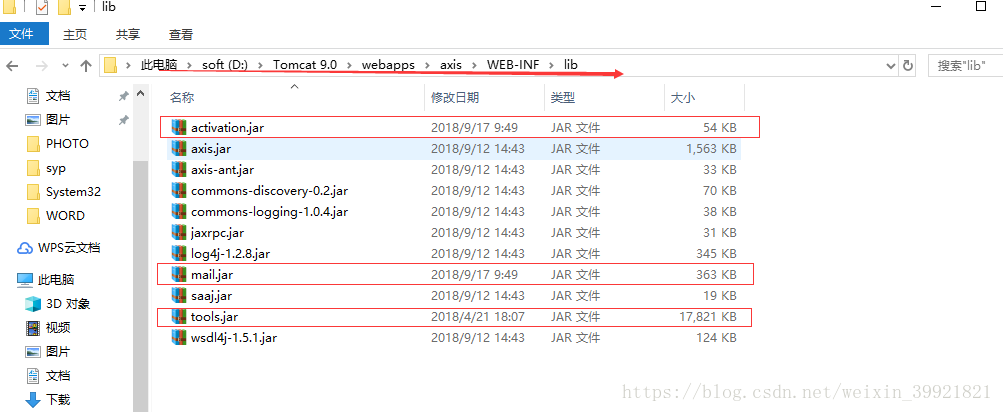Navigate to WEB-INF in address bar

(514, 65)
